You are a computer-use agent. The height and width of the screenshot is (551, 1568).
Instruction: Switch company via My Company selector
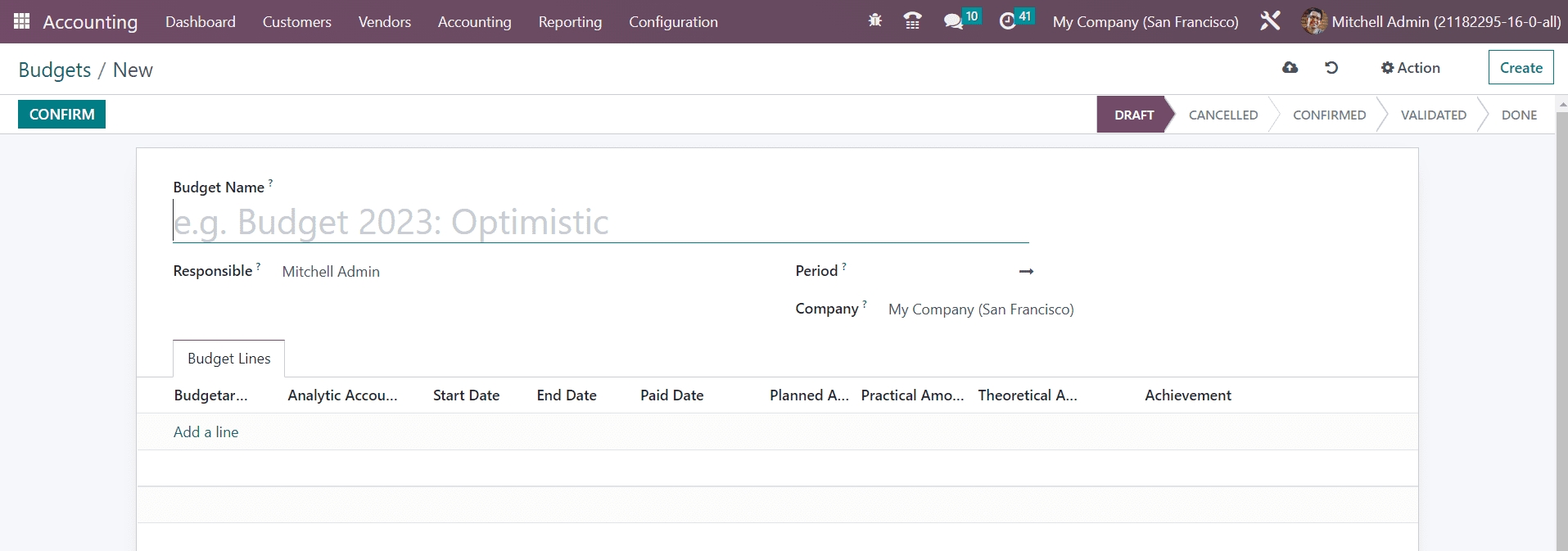(x=1145, y=22)
